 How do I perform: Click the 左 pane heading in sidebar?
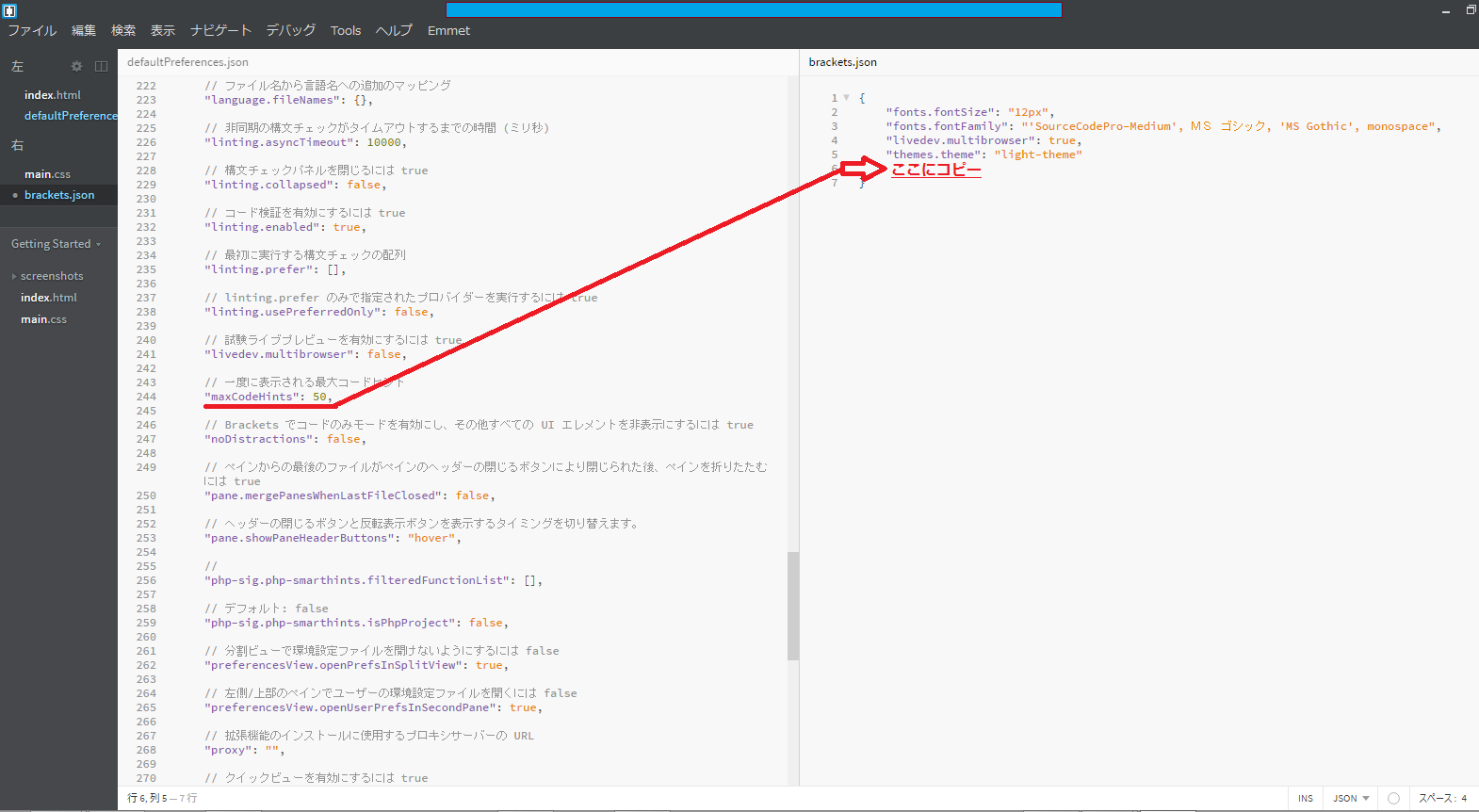18,67
